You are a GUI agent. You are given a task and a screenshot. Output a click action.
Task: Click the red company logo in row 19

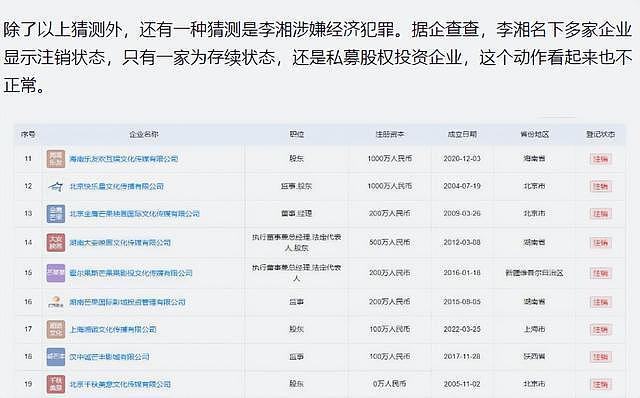pyautogui.click(x=56, y=384)
